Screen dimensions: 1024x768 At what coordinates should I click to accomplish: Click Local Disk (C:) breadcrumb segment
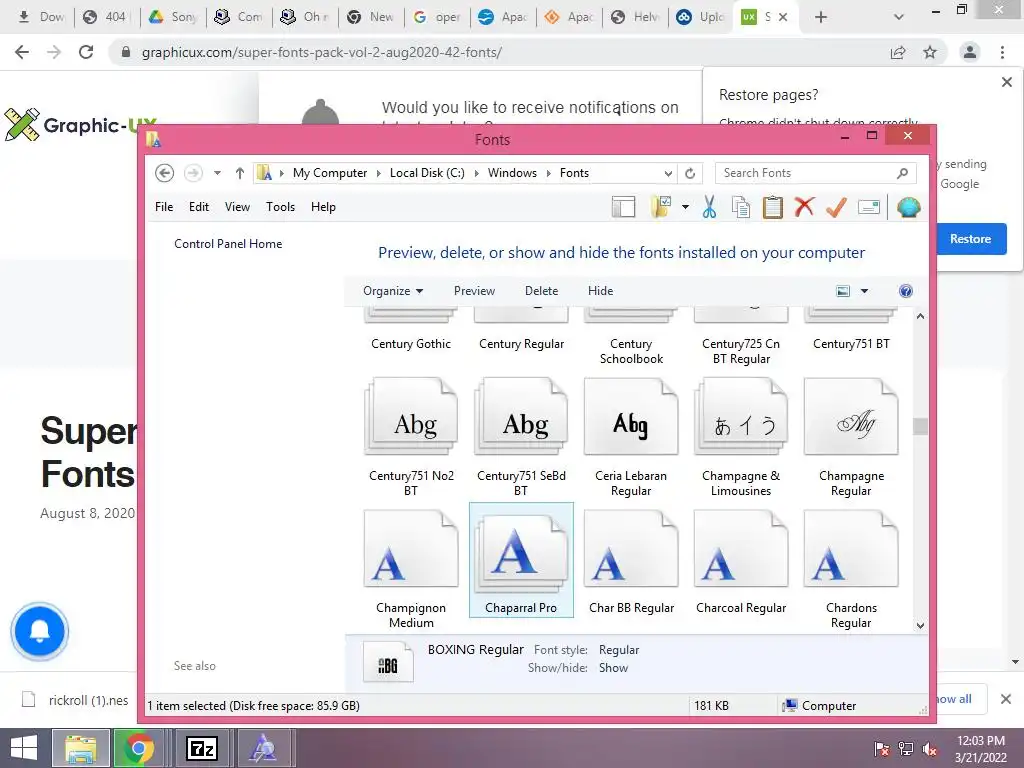pyautogui.click(x=427, y=173)
